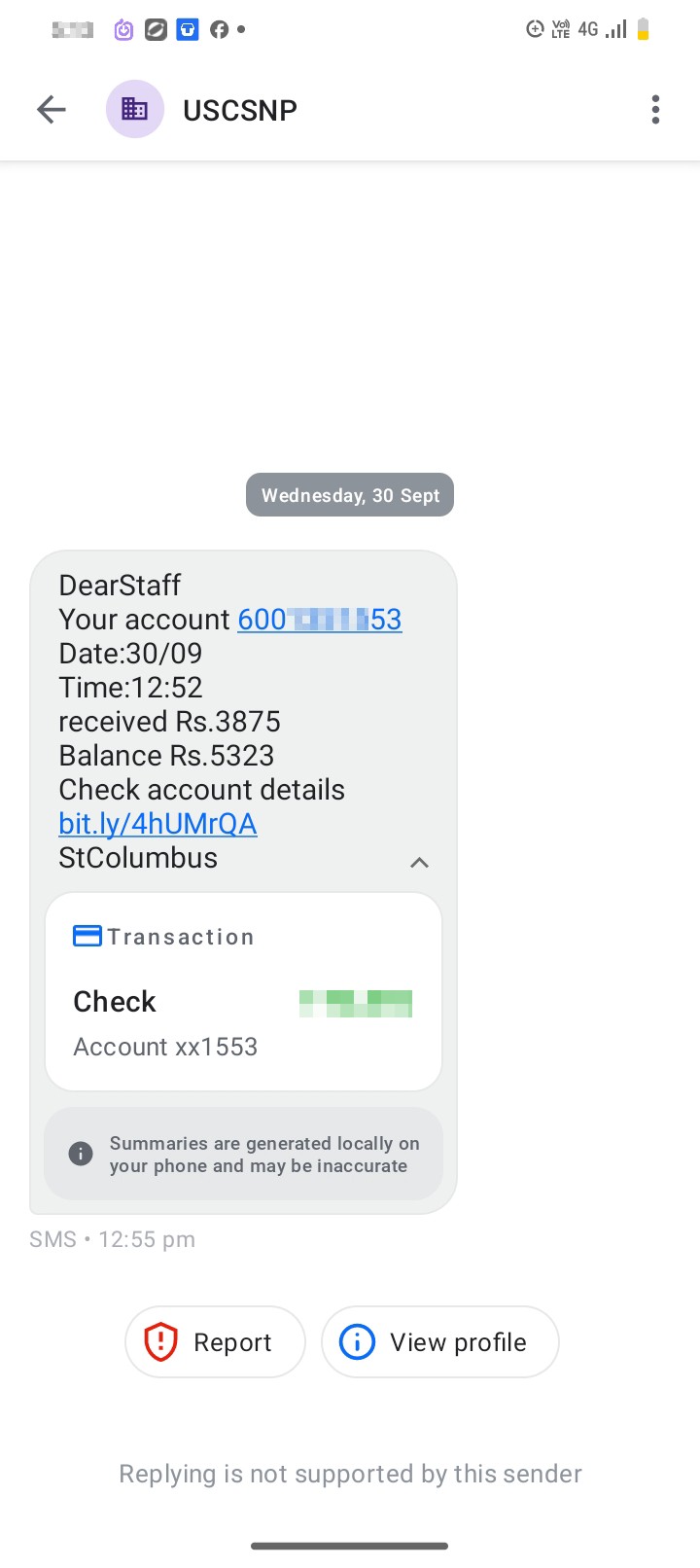The image size is (700, 1568).
Task: Tap the linked account number
Action: coord(320,620)
